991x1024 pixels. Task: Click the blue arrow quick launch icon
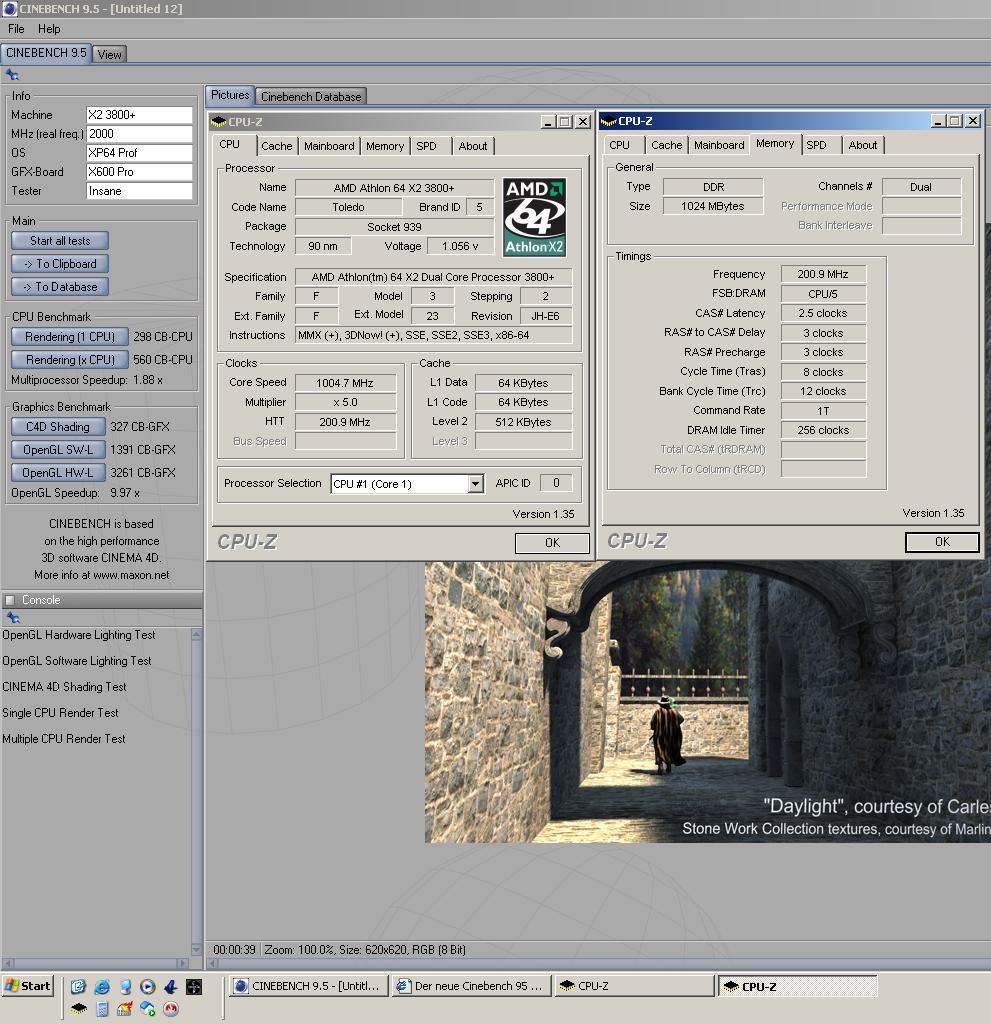171,987
